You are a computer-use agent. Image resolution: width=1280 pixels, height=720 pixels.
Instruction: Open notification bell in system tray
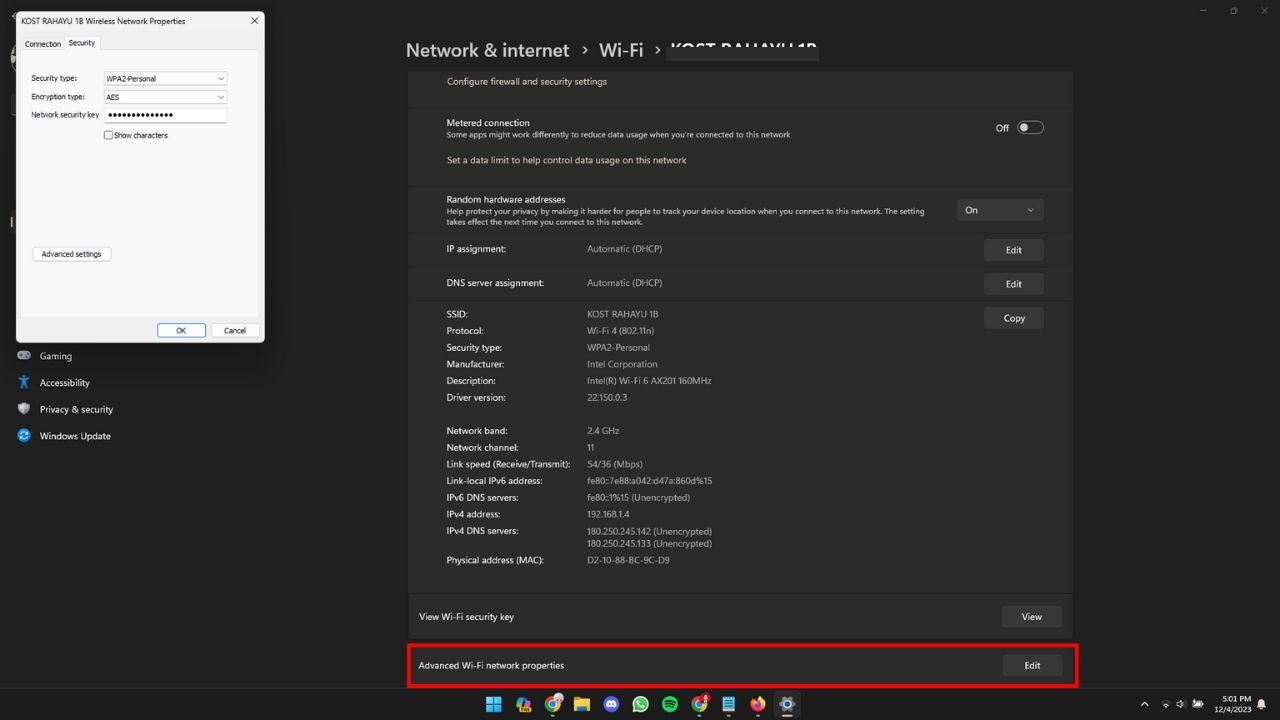click(x=1262, y=704)
